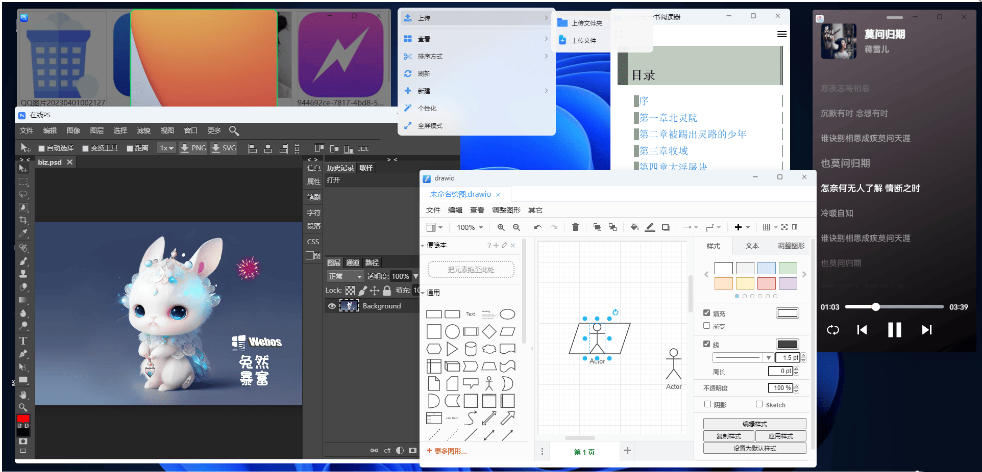Image resolution: width=982 pixels, height=472 pixels.
Task: Enable the shadow checkbox in drawio style panel
Action: click(708, 404)
